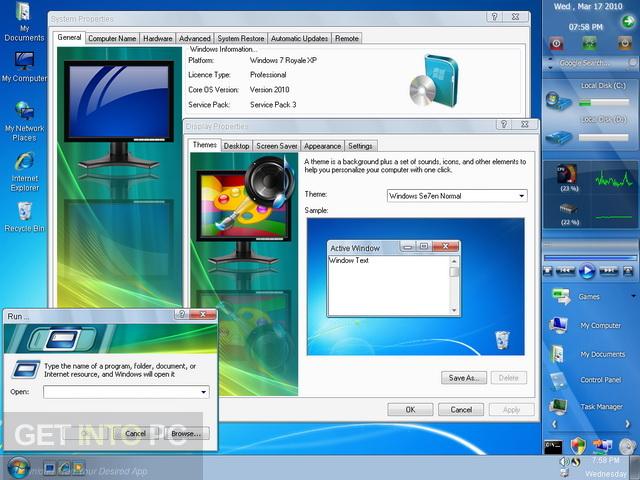Expand the Theme dropdown list
The image size is (640, 480).
tap(521, 196)
